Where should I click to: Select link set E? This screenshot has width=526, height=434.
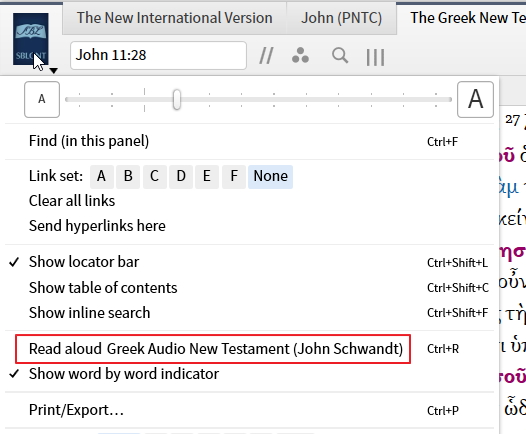point(207,176)
